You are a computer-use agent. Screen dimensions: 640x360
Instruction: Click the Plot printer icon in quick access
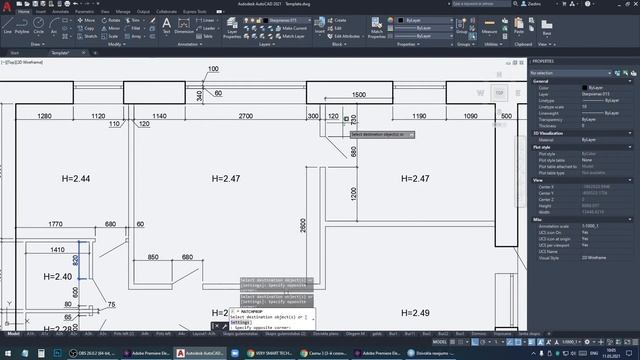[67, 4]
